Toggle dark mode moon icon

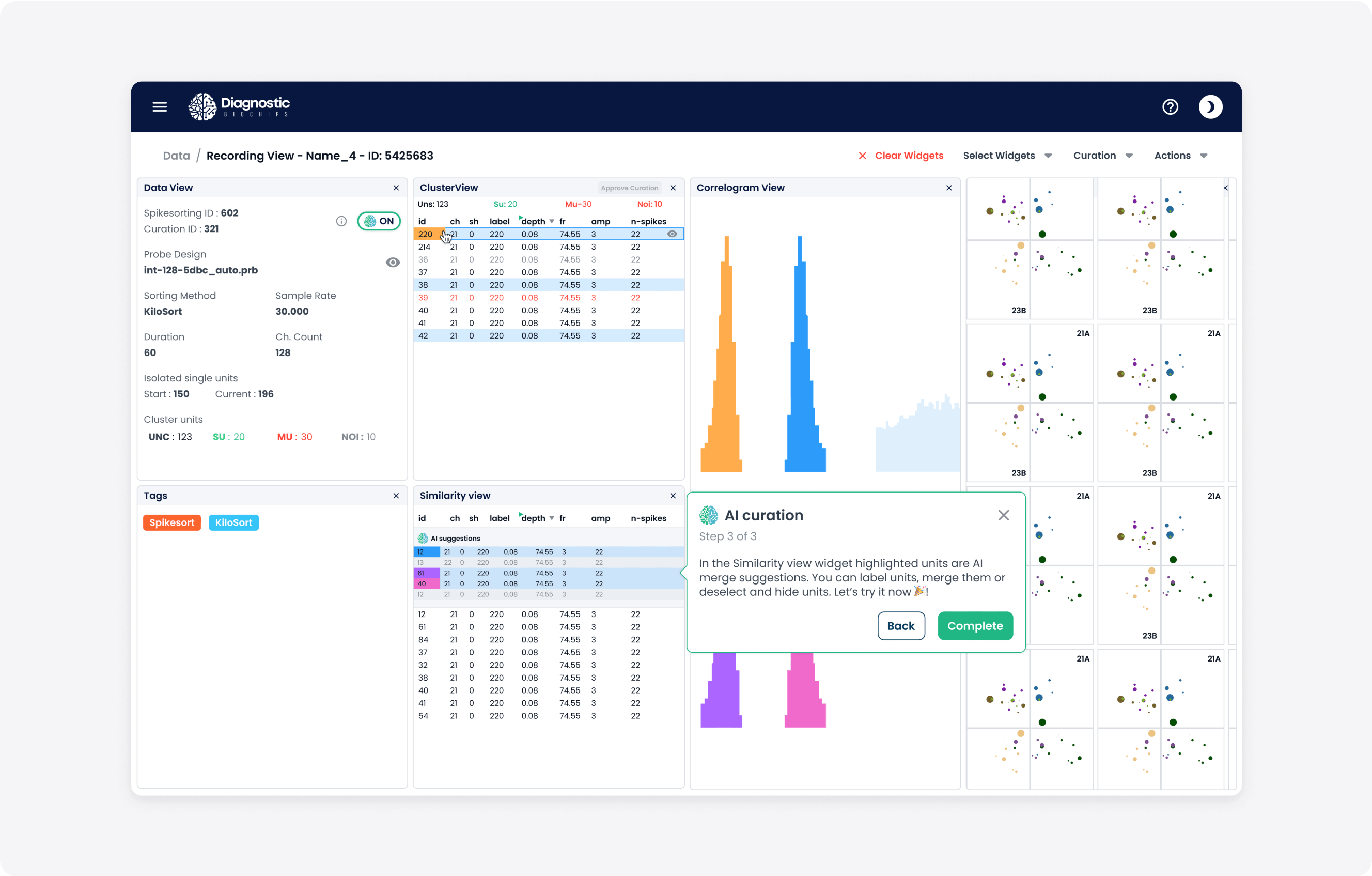(x=1210, y=106)
